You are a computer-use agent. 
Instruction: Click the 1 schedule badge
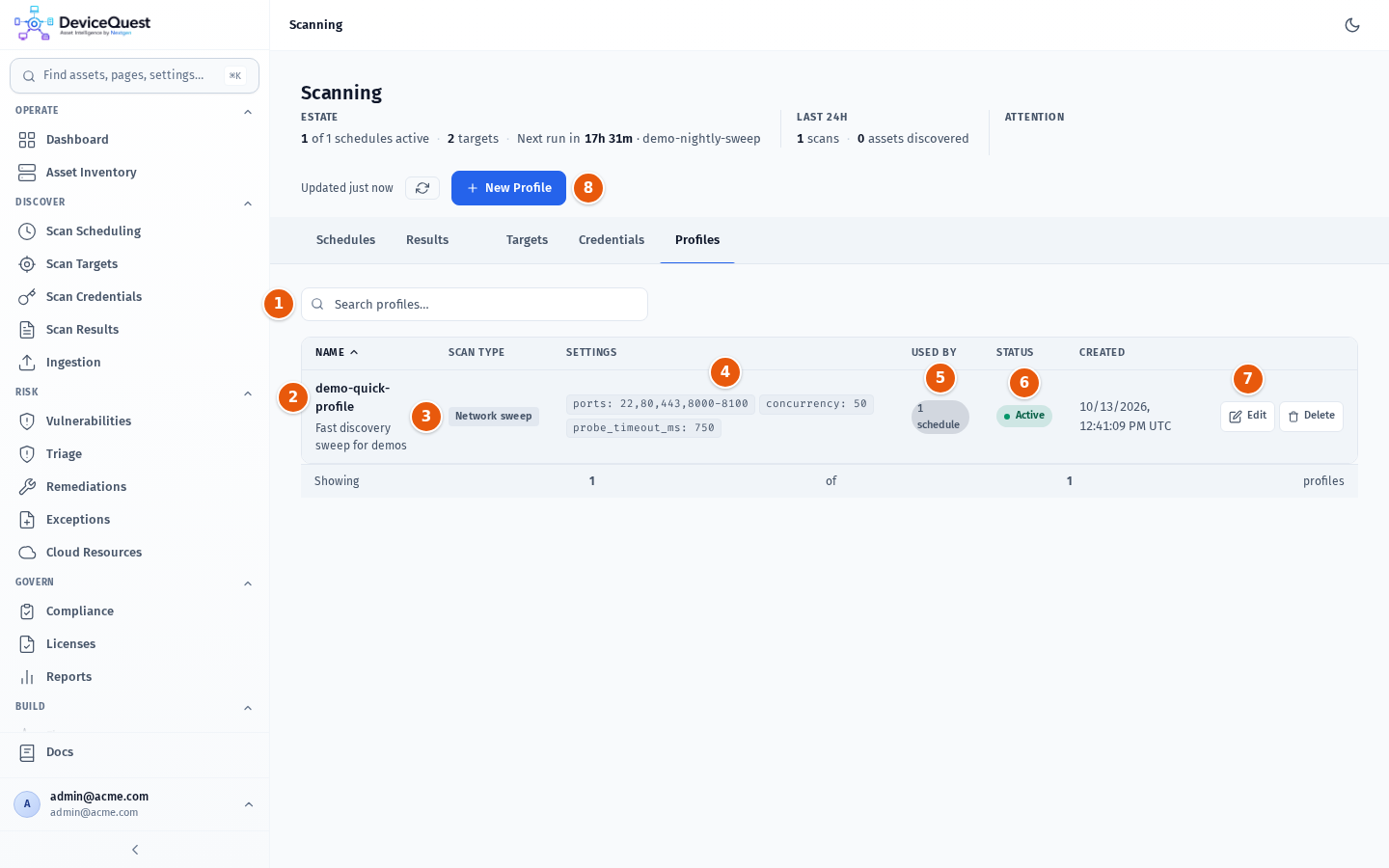940,417
